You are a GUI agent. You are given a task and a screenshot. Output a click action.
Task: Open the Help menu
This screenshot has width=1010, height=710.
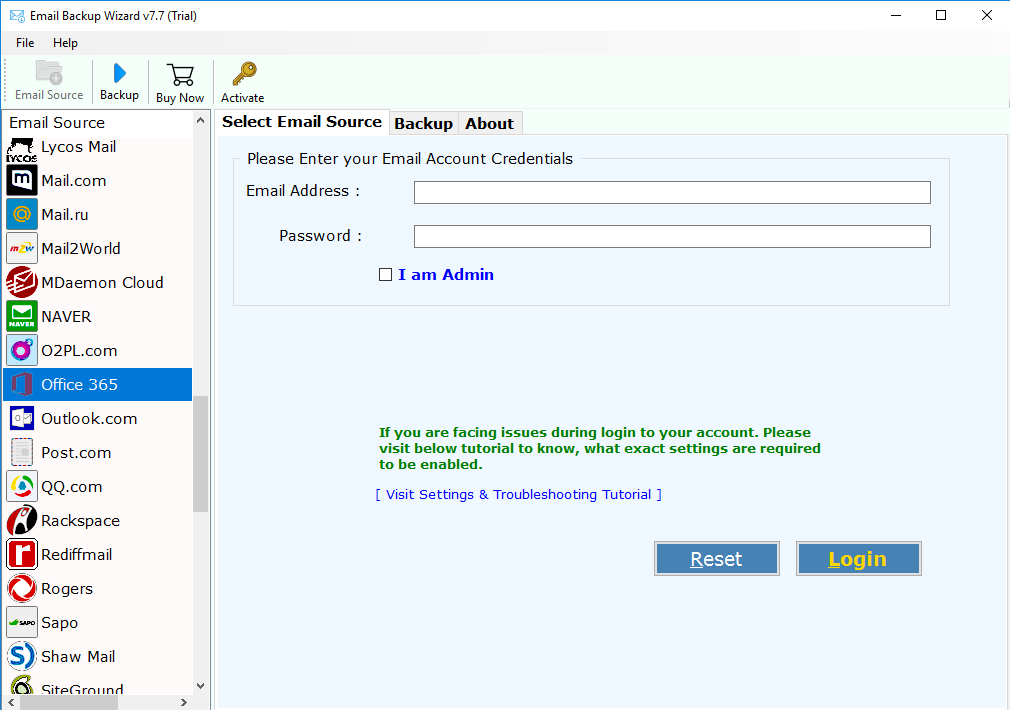pyautogui.click(x=65, y=43)
